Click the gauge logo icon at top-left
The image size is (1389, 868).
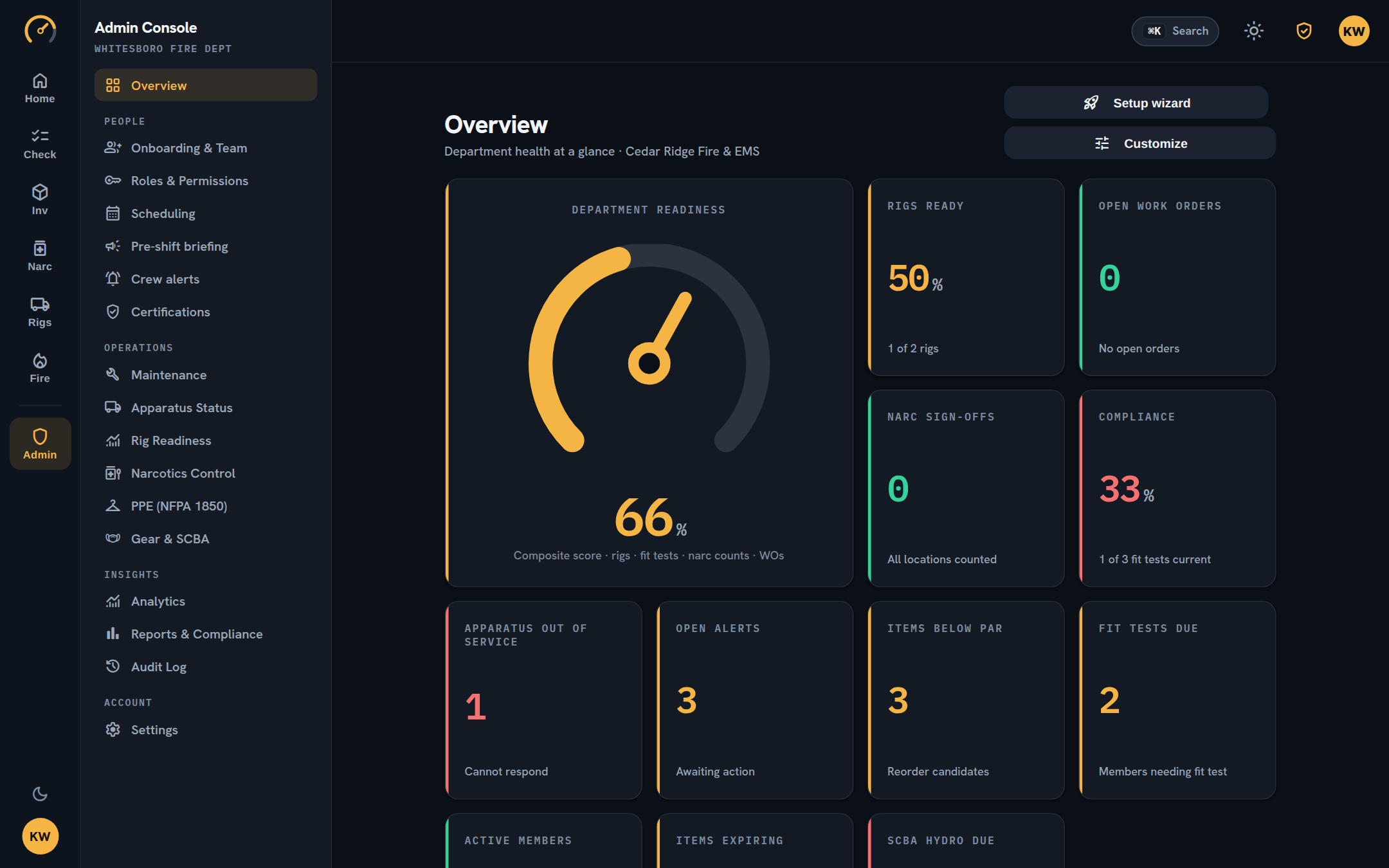(x=40, y=30)
